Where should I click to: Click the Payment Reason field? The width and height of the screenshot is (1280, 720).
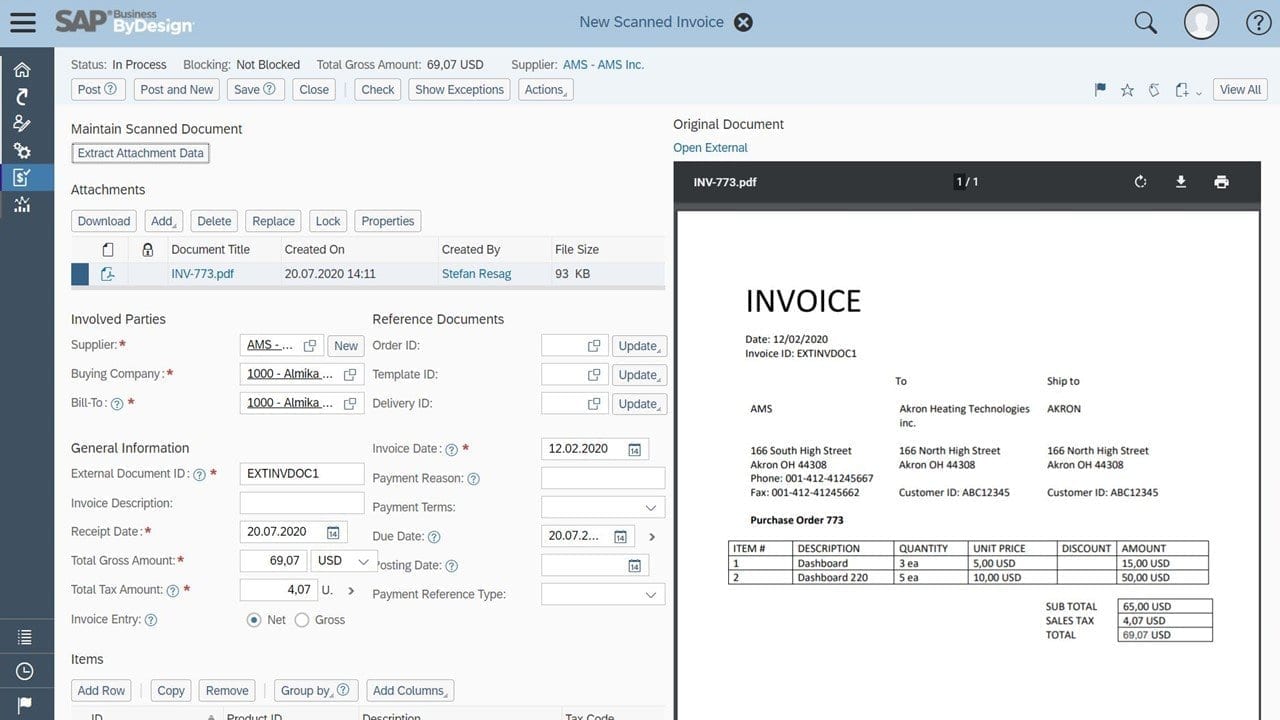tap(603, 478)
